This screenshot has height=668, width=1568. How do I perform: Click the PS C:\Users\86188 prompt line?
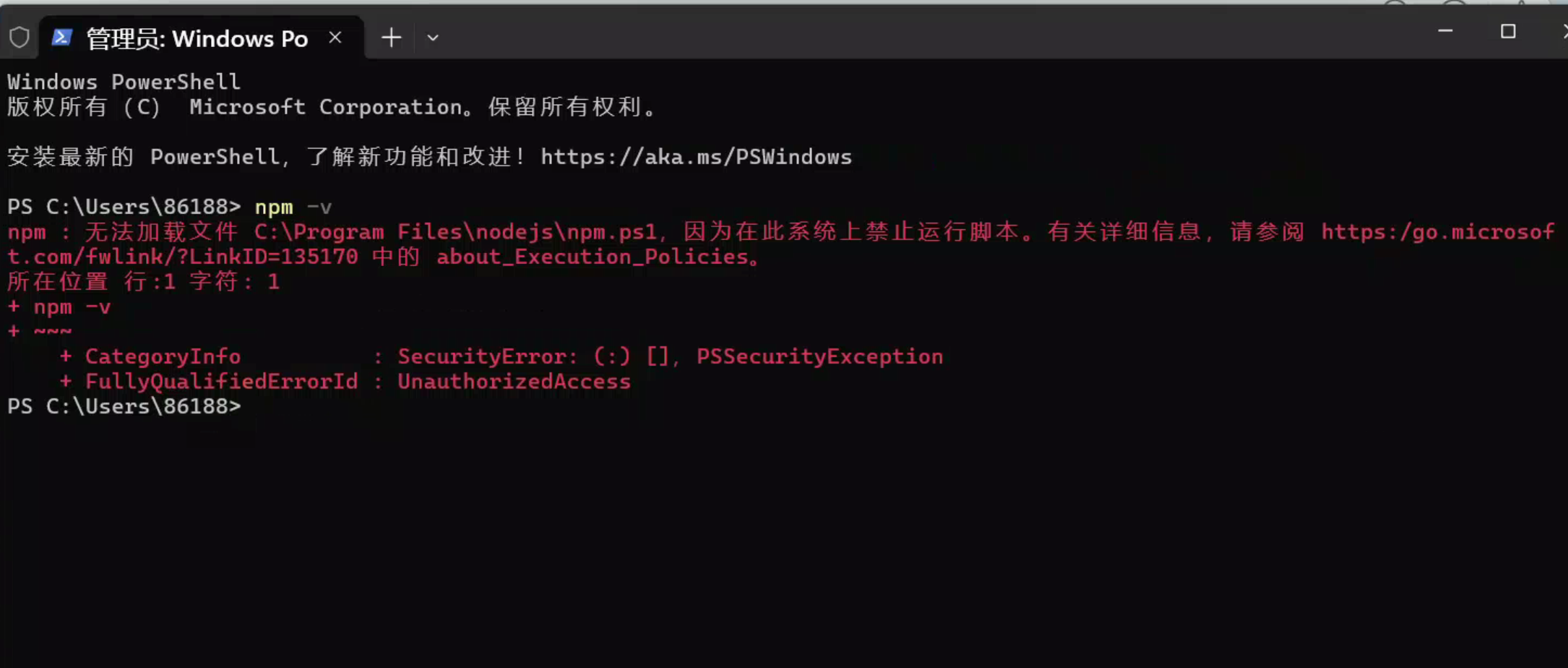pos(124,406)
